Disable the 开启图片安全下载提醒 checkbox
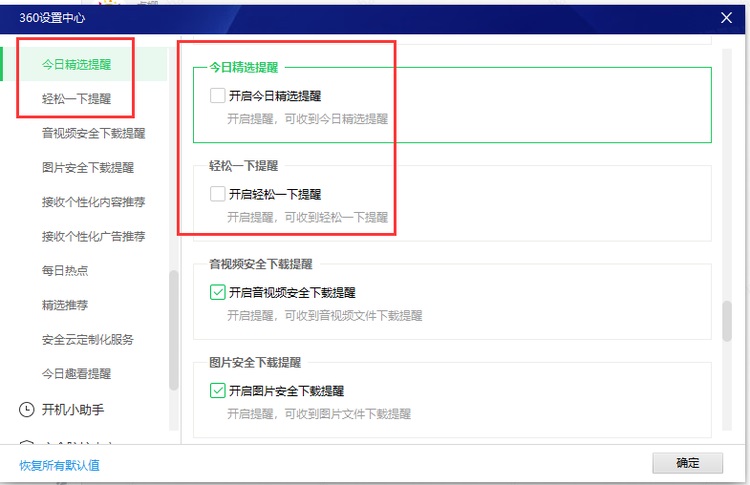 [218, 391]
